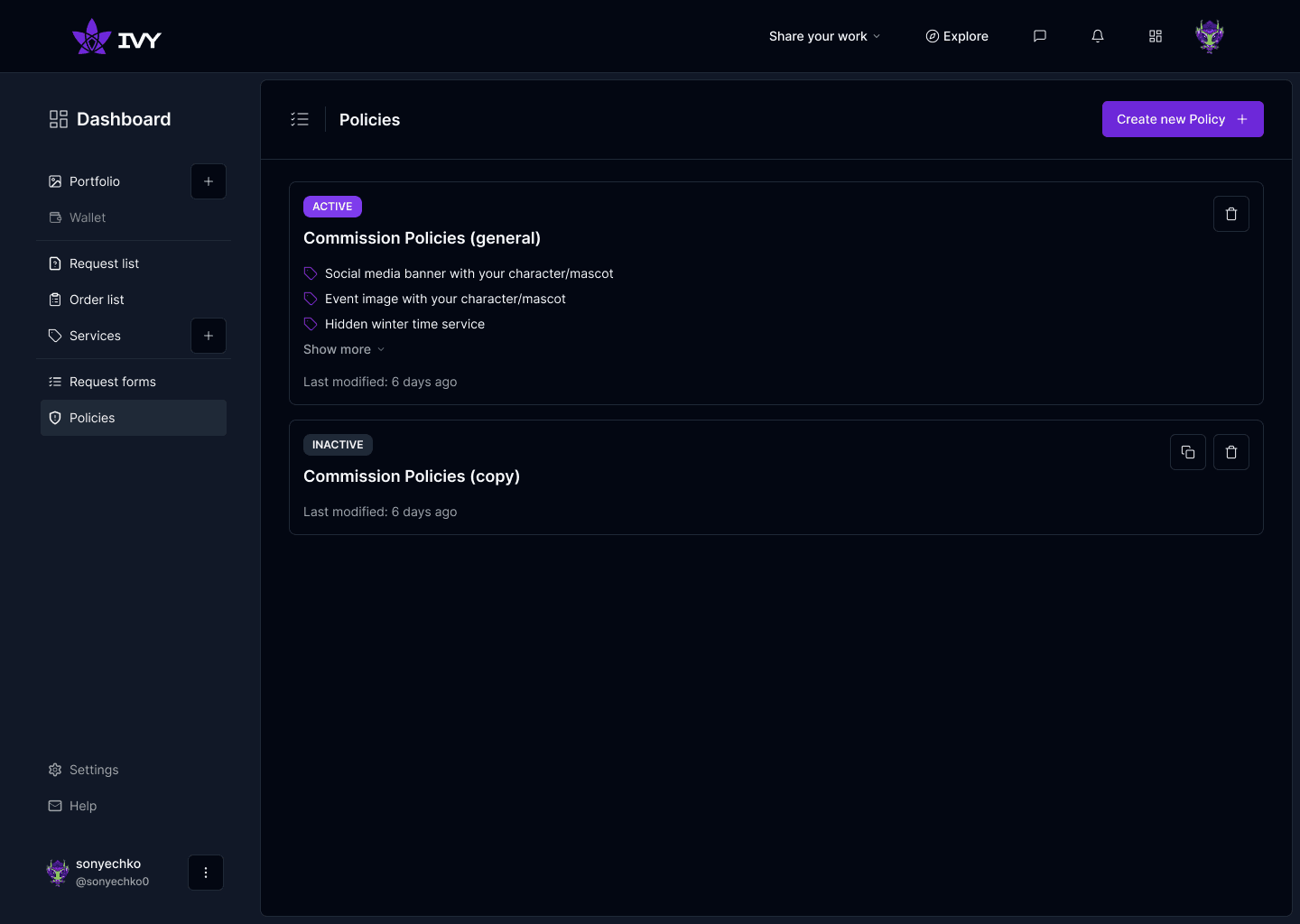Image resolution: width=1300 pixels, height=924 pixels.
Task: Open the notifications bell
Action: 1098,36
